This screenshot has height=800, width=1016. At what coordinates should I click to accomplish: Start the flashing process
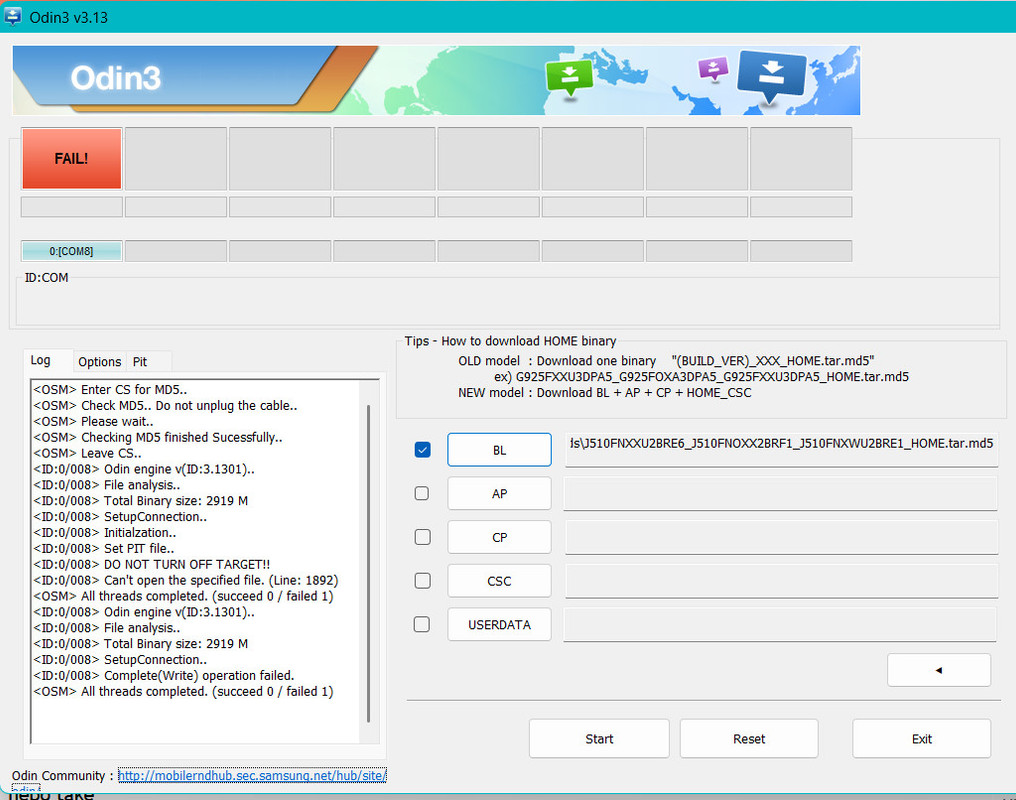(599, 738)
